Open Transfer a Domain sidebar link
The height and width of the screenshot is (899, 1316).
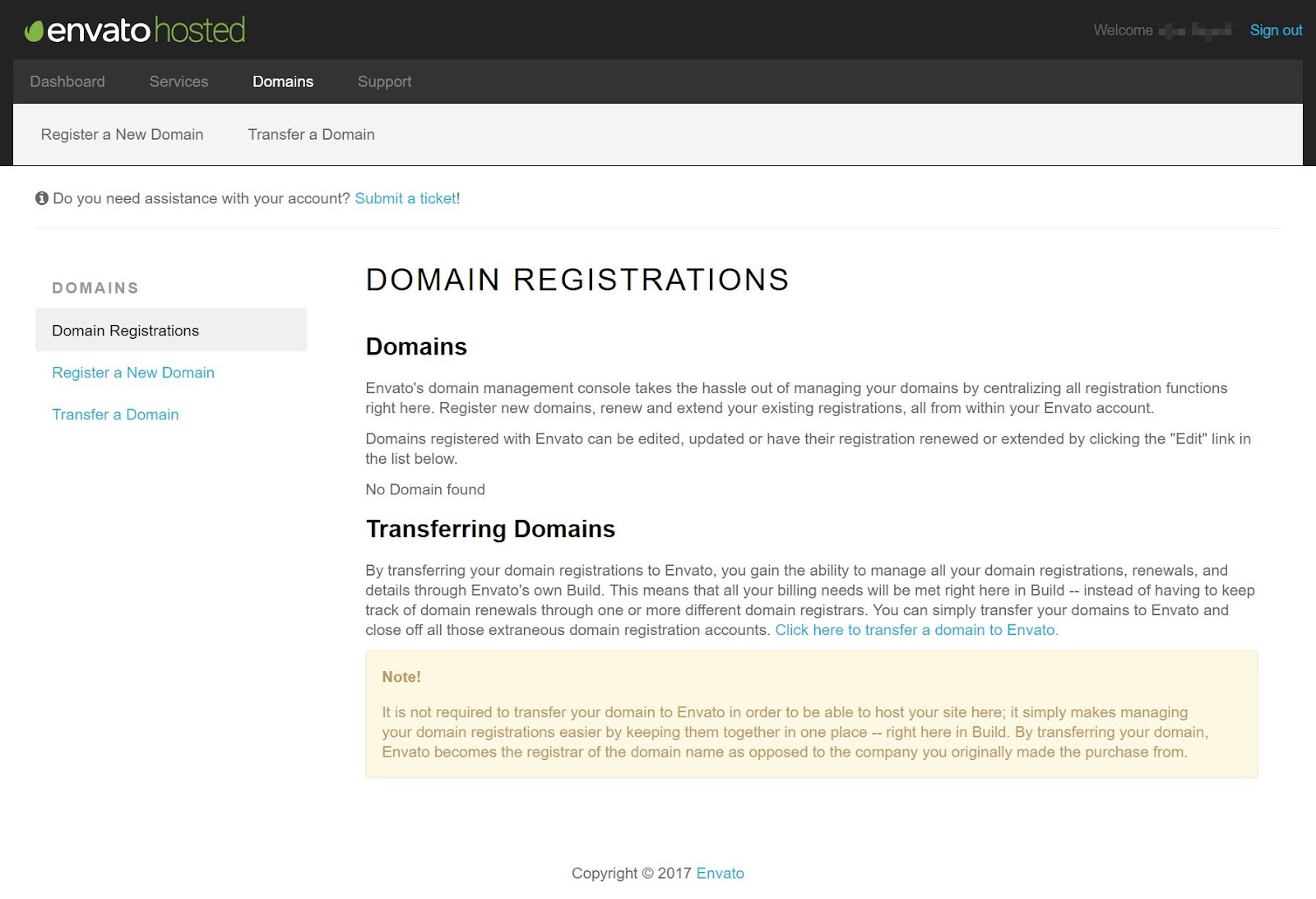point(115,415)
